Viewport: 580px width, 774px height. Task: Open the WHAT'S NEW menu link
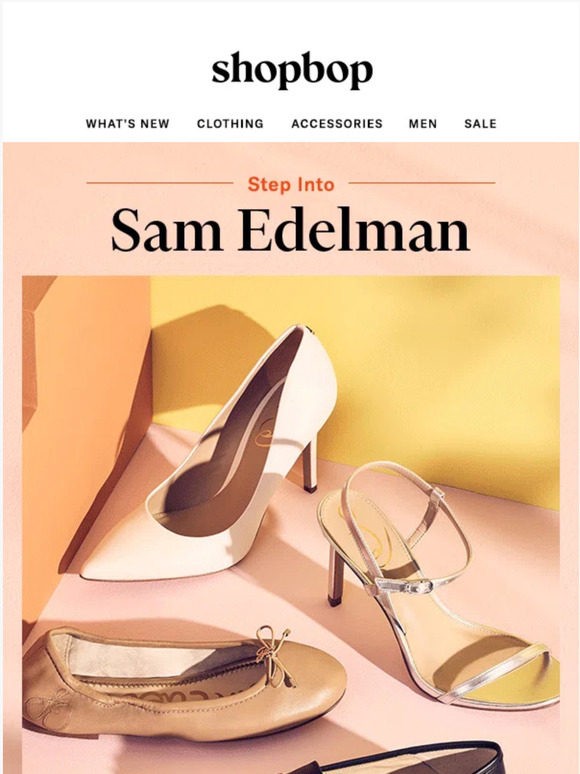tap(127, 123)
